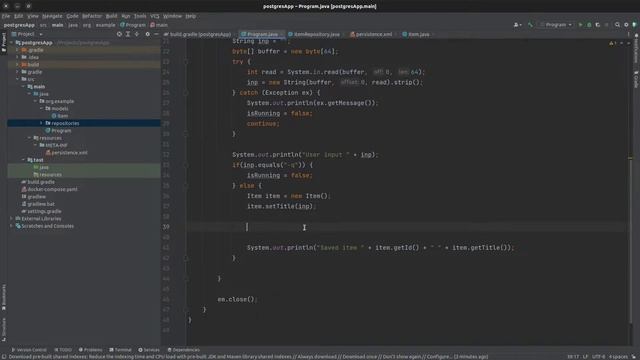The width and height of the screenshot is (640, 360).
Task: Toggle the Project sidebar stripe button
Action: pos(4,42)
